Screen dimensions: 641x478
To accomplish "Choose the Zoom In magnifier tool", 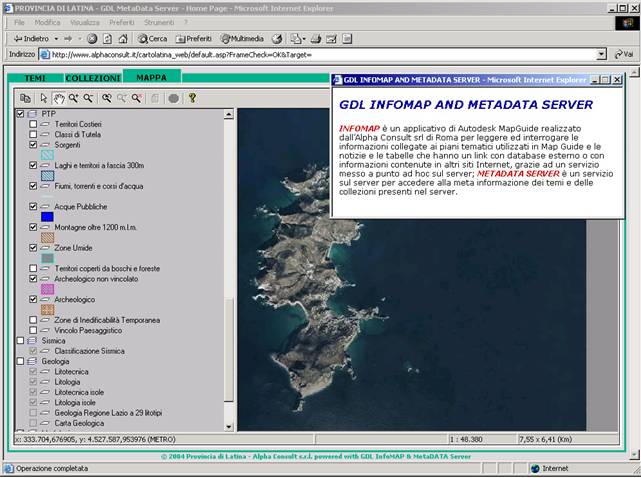I will 74,98.
